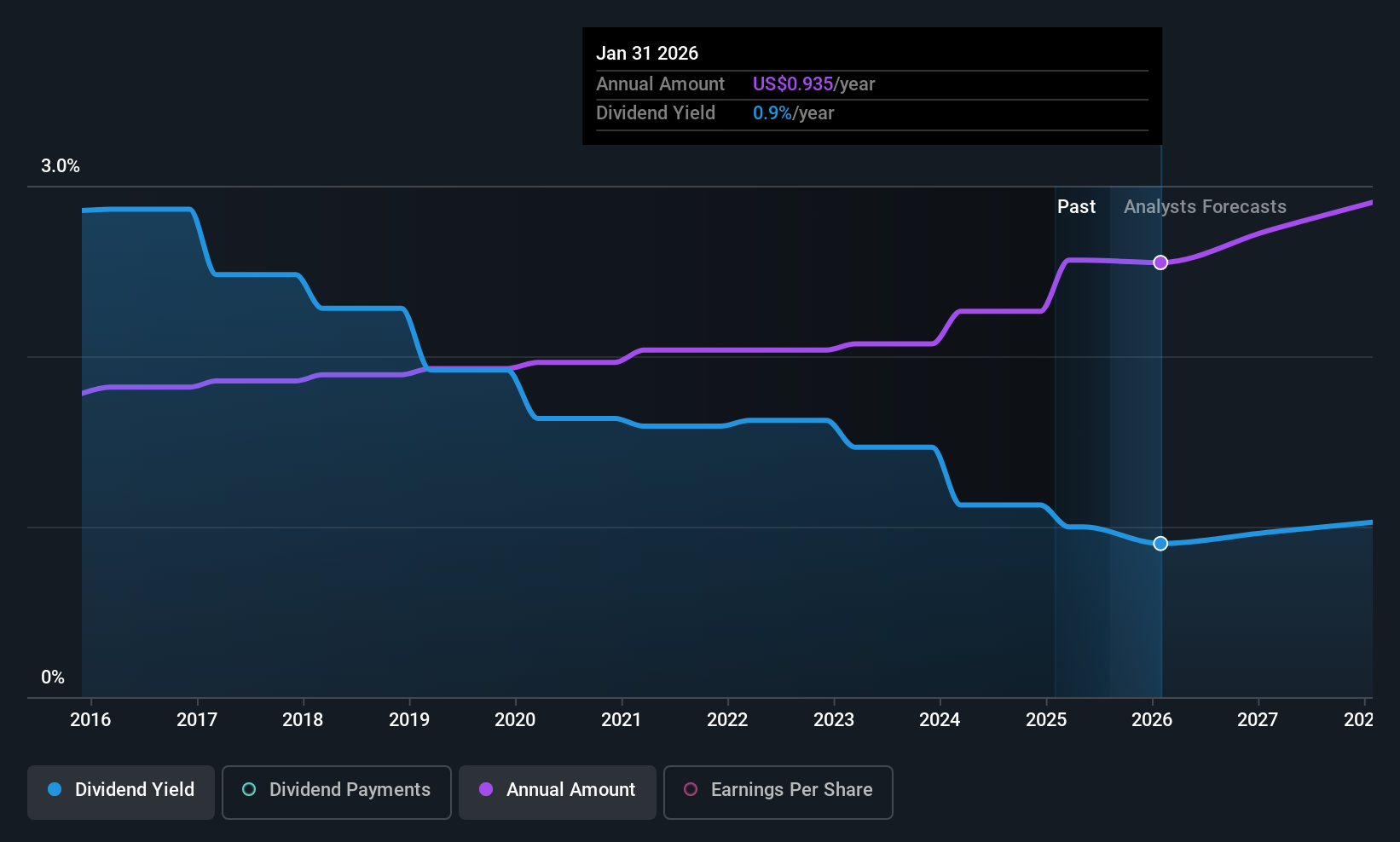Screen dimensions: 1400x842
Task: Click the 2016 x-axis label
Action: coord(90,720)
